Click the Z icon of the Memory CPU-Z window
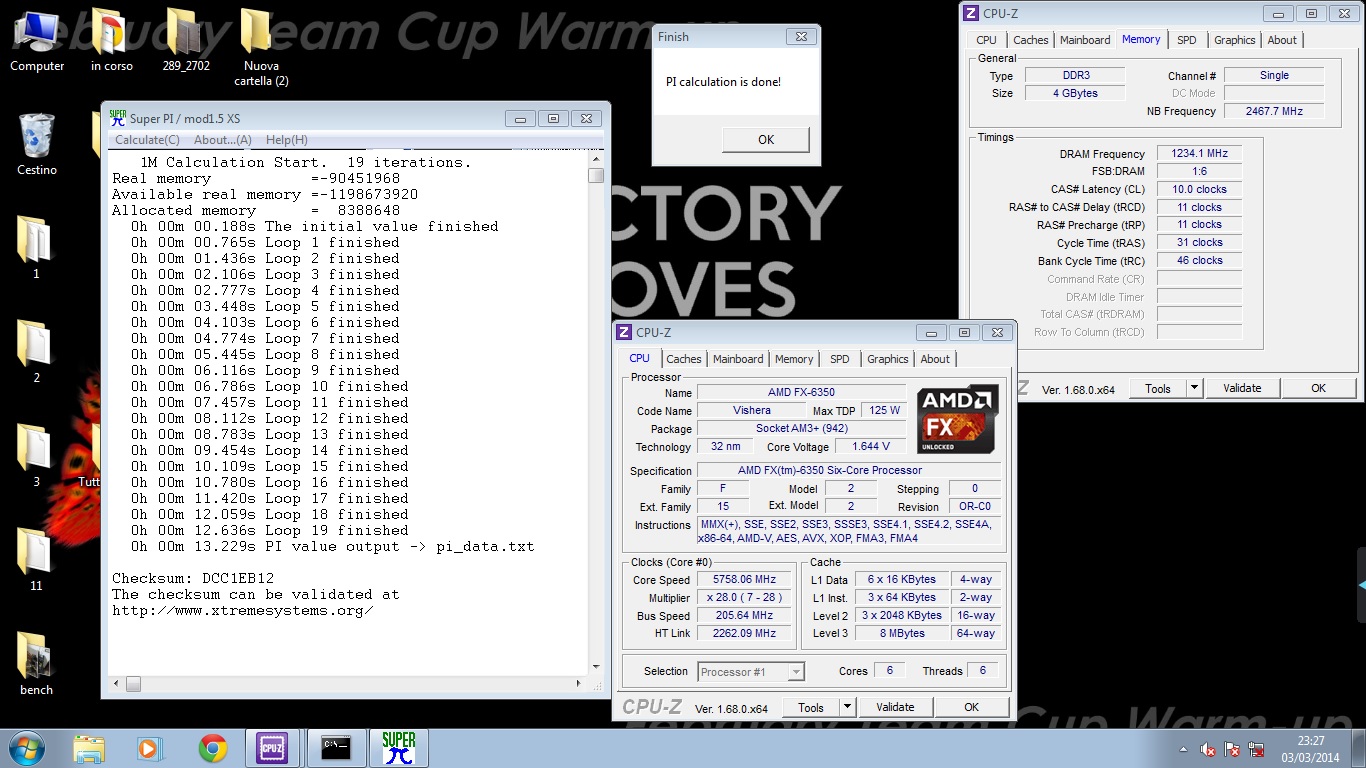 (x=971, y=14)
